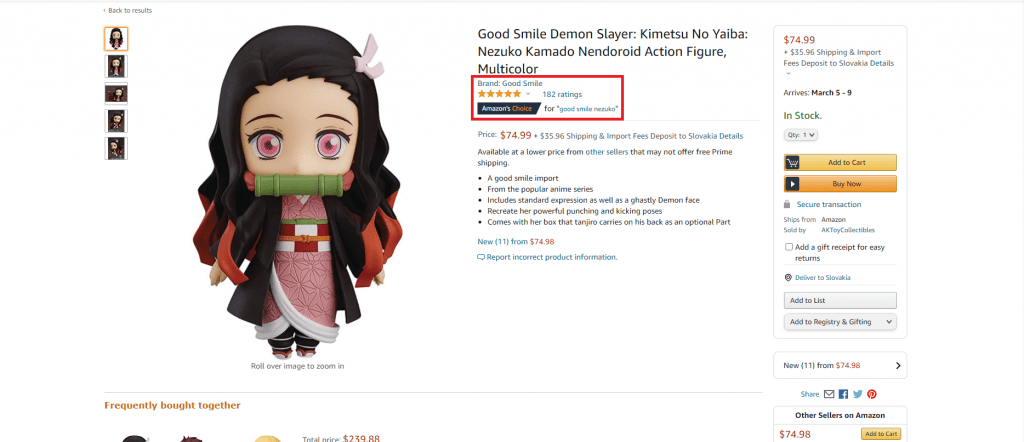Viewport: 1024px width, 442px height.
Task: Click the Buy Now button
Action: click(x=840, y=184)
